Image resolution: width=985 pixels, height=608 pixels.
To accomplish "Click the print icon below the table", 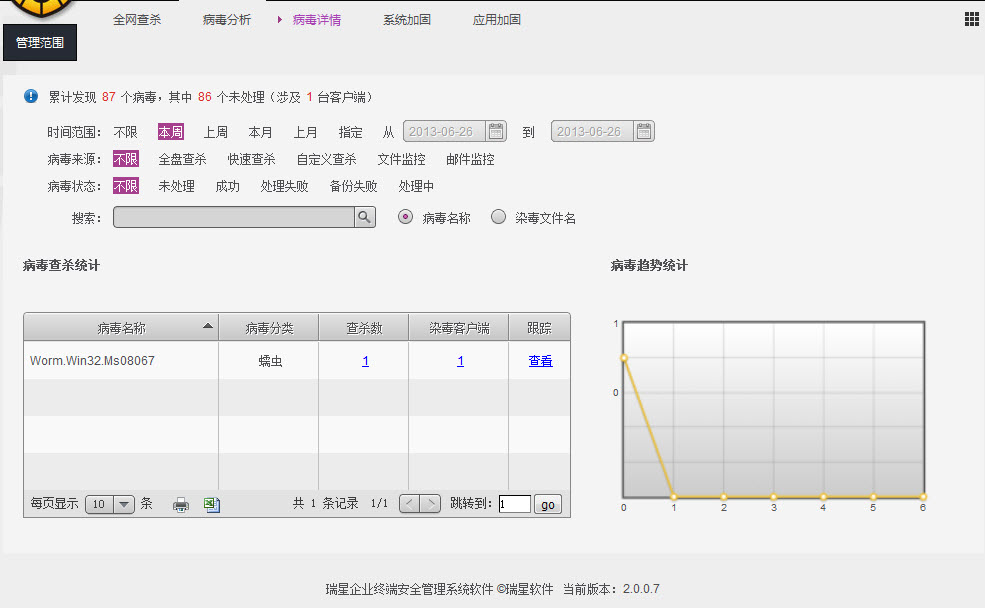I will point(181,505).
